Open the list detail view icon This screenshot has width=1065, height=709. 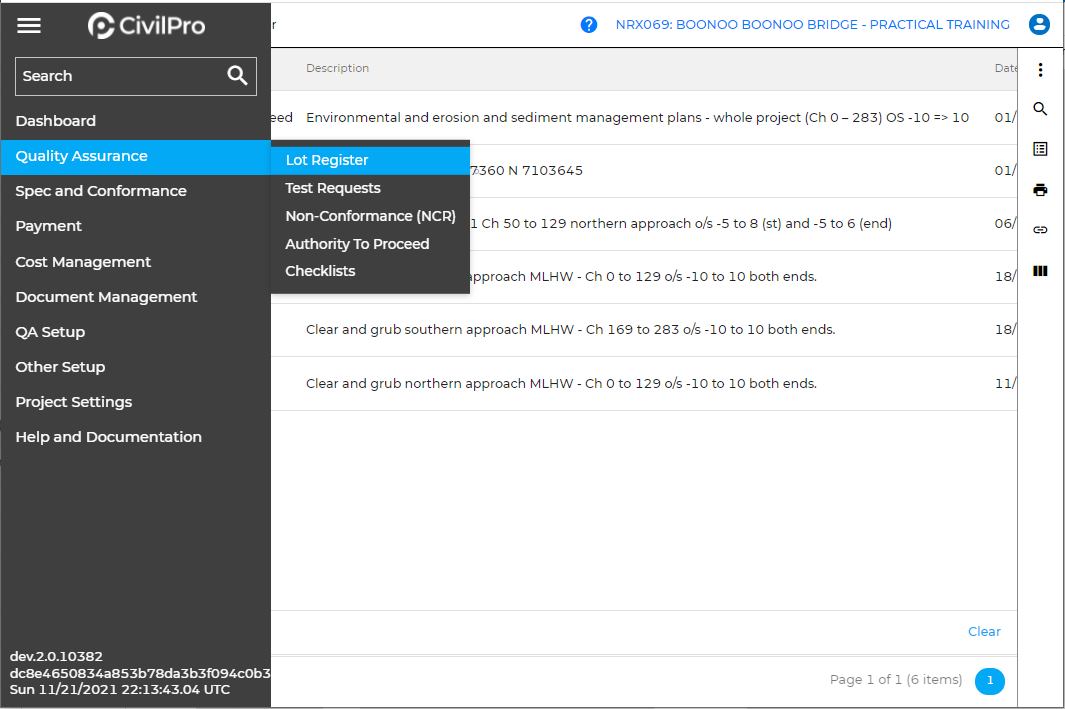(x=1040, y=149)
